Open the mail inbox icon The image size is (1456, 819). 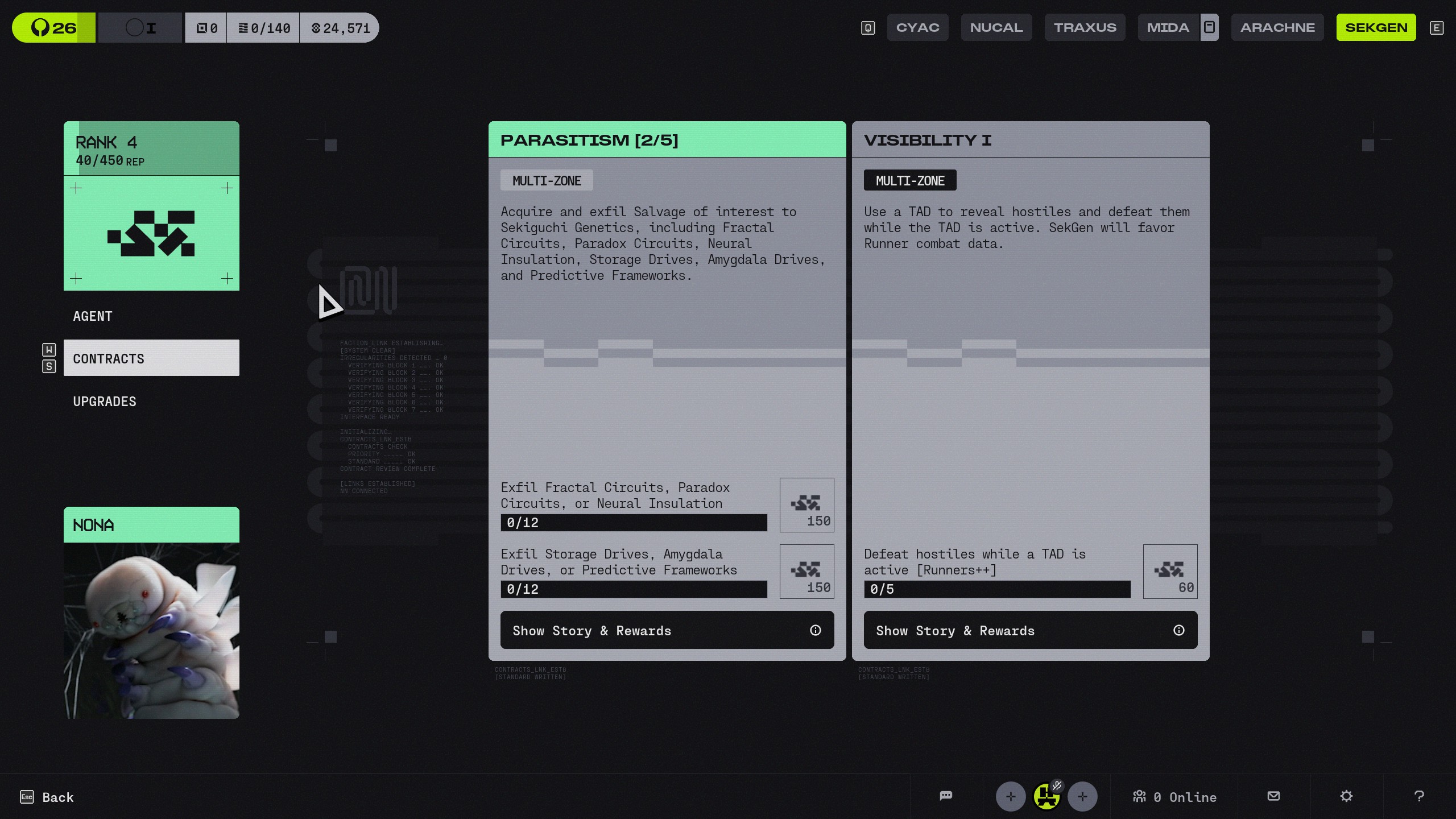point(1274,796)
